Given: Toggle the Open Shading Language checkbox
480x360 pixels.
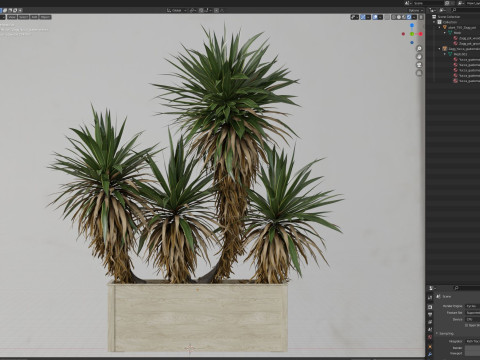Looking at the screenshot, I should point(467,325).
